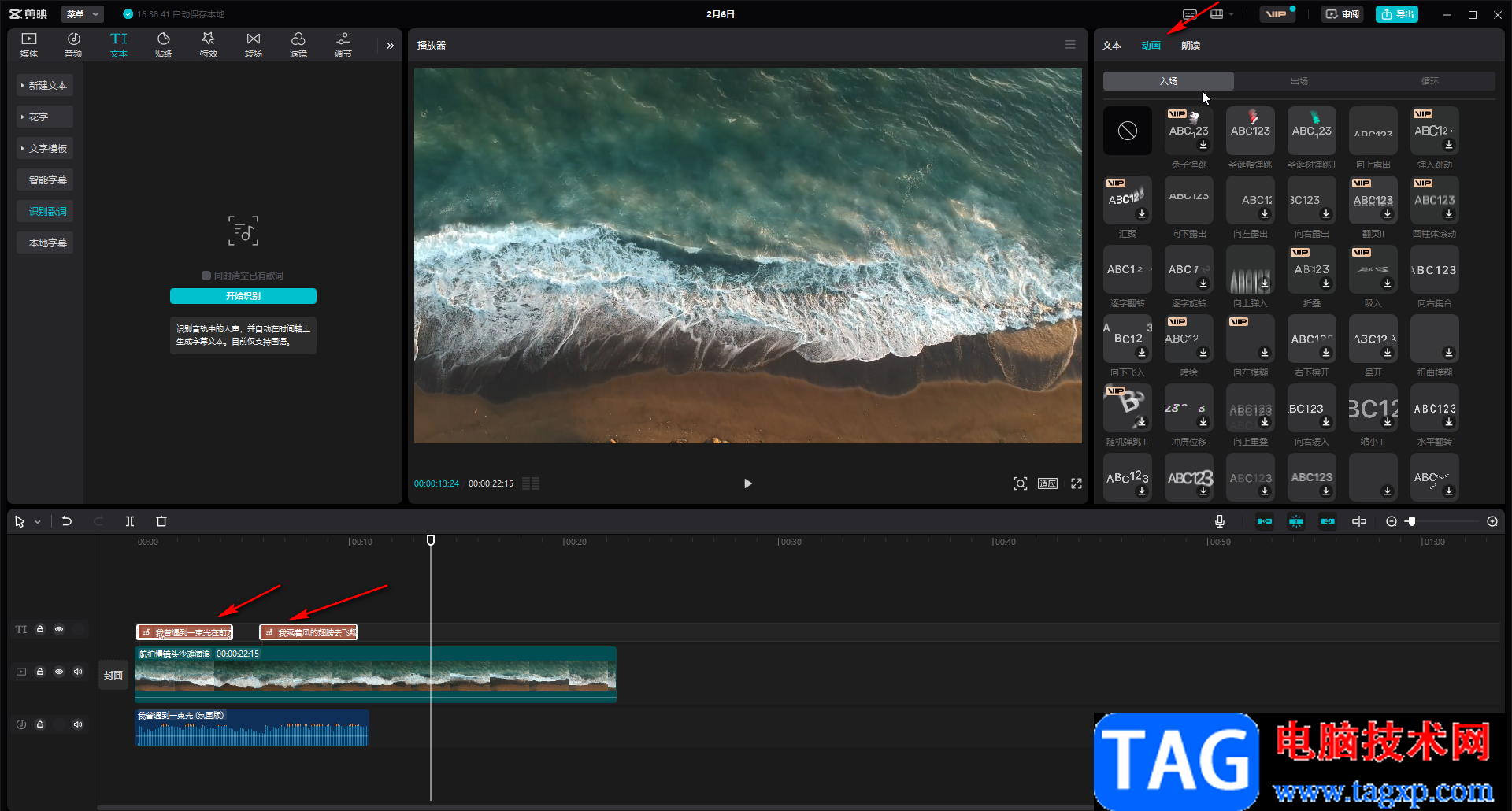Open the 菜单 dropdown menu
The image size is (1512, 811).
pos(82,14)
